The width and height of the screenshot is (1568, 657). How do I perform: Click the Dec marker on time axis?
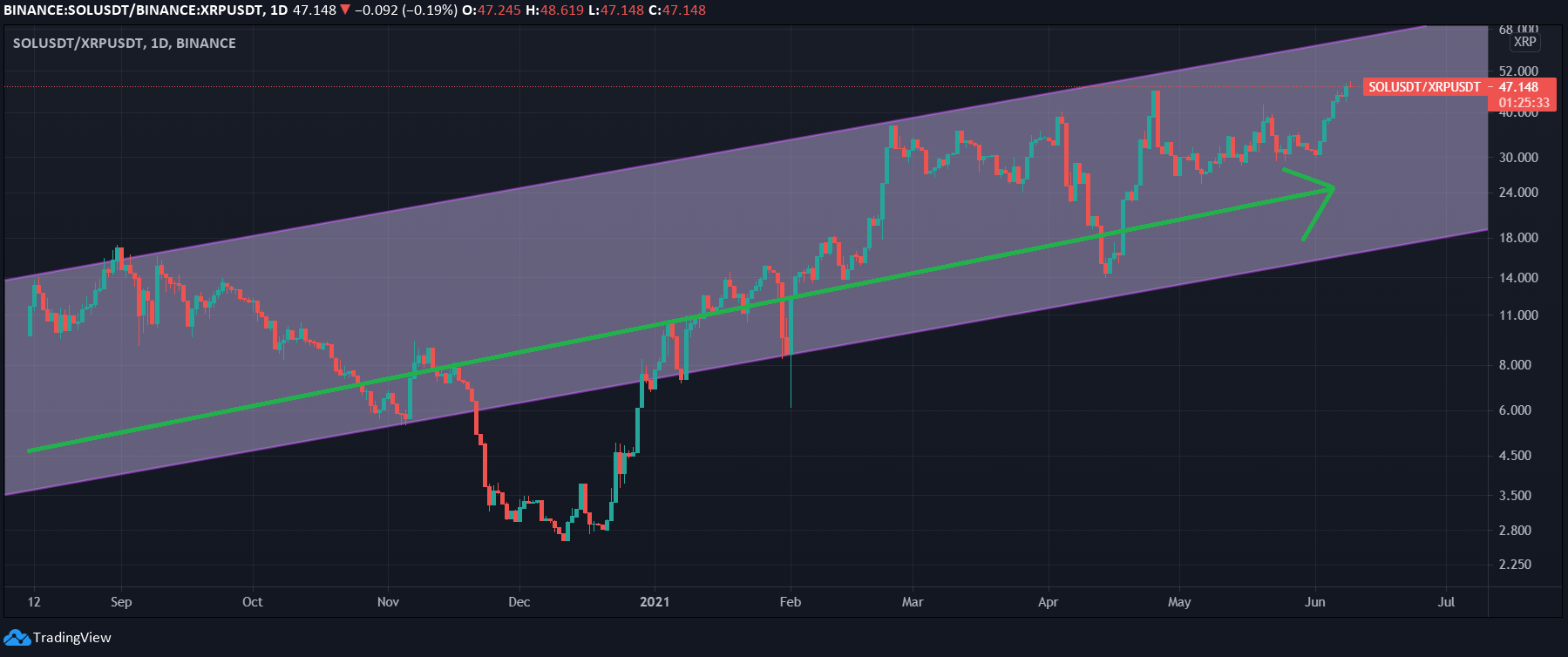coord(519,602)
